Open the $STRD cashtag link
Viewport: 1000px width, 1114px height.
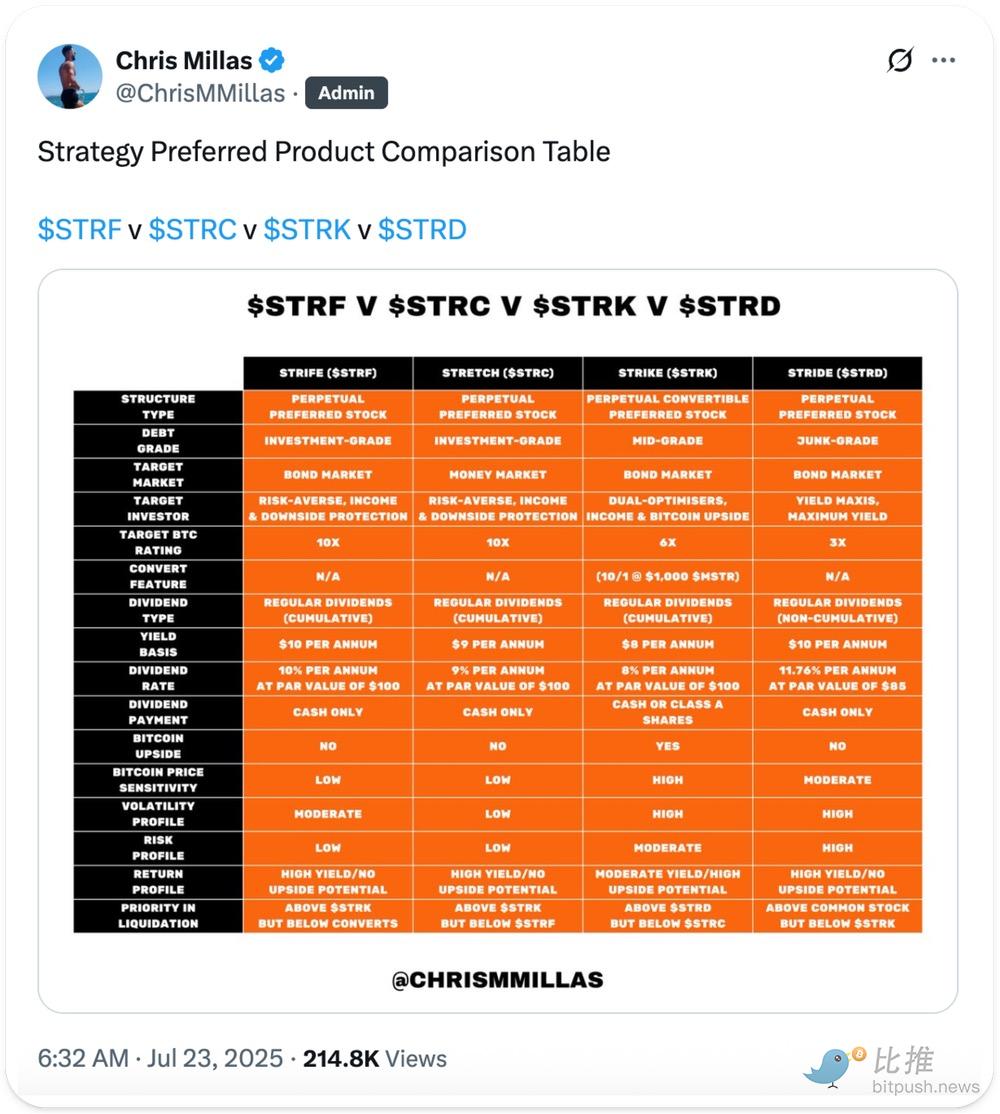point(422,229)
